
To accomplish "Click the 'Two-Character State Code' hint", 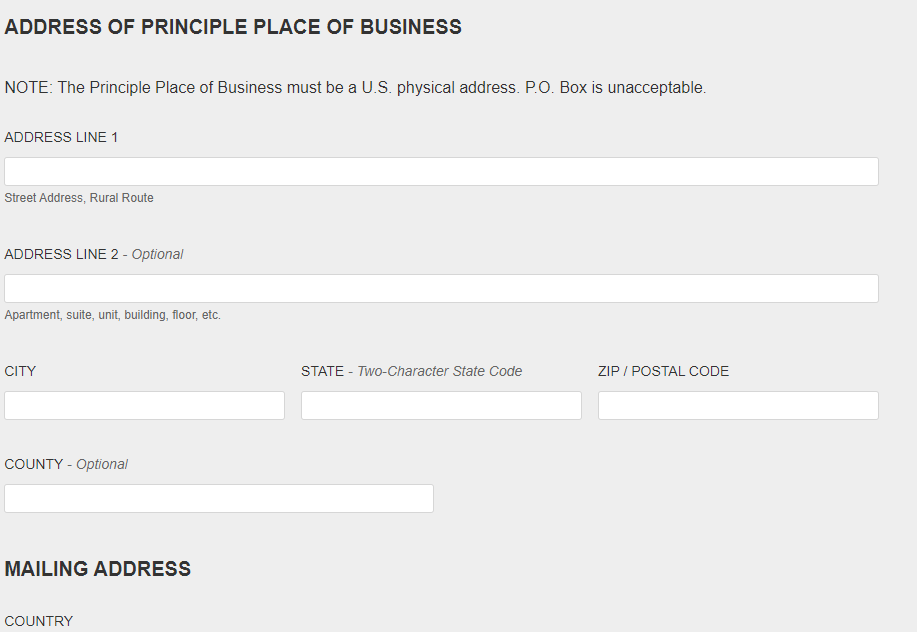I will [x=439, y=371].
